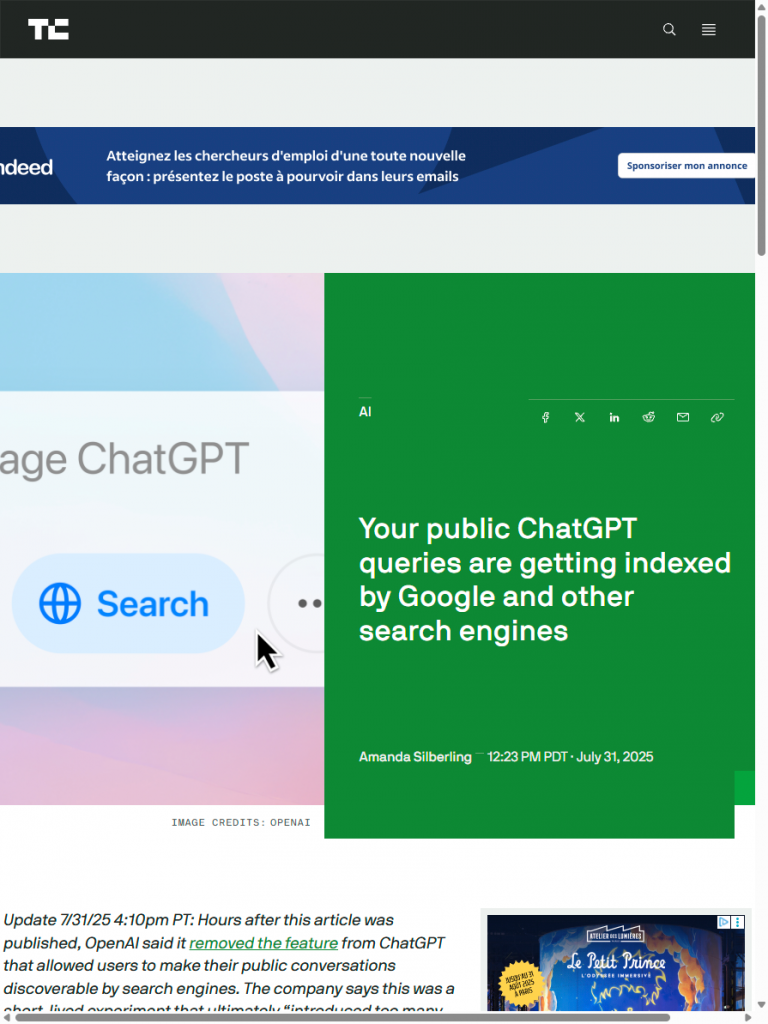Image resolution: width=768 pixels, height=1024 pixels.
Task: Open the AI category link
Action: point(365,412)
